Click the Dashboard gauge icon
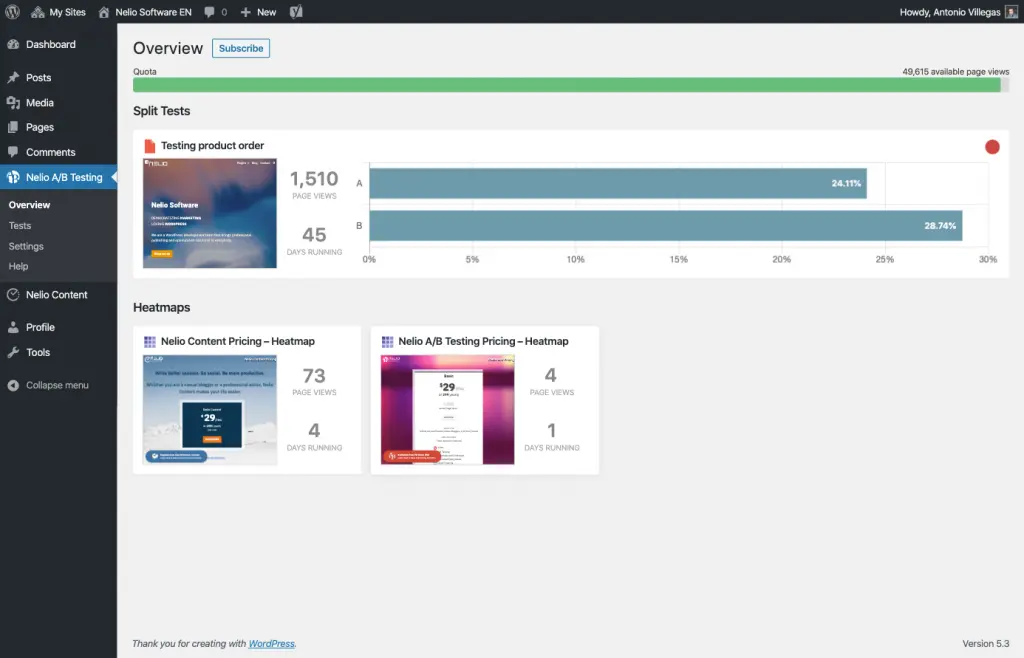The image size is (1024, 658). coord(13,44)
